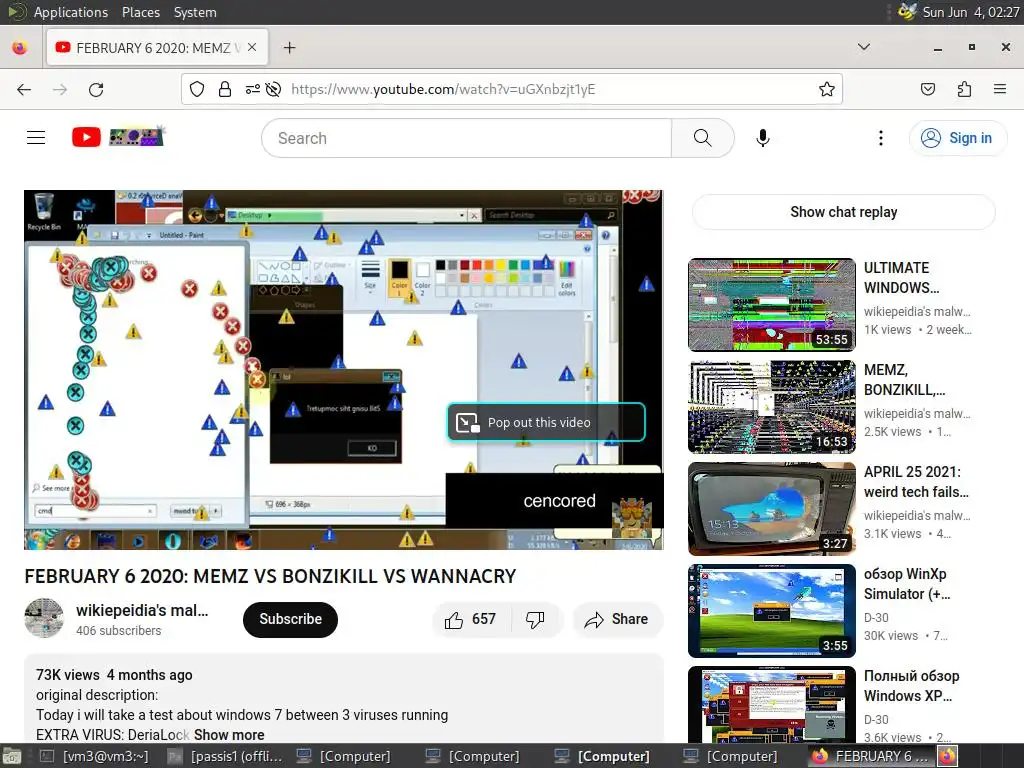Expand description with Show more
The width and height of the screenshot is (1024, 768).
pyautogui.click(x=229, y=735)
